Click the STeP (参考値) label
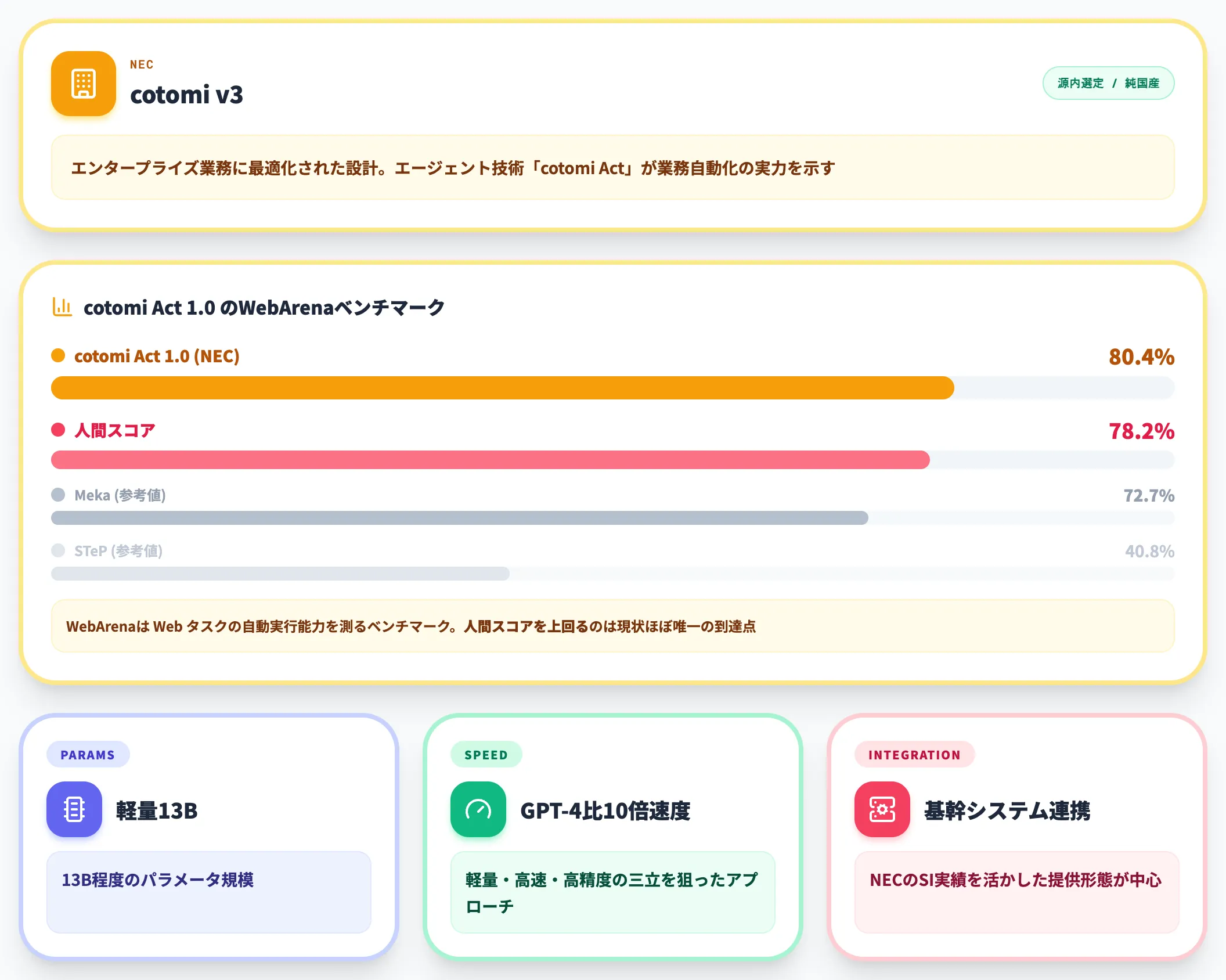1226x980 pixels. (x=118, y=551)
